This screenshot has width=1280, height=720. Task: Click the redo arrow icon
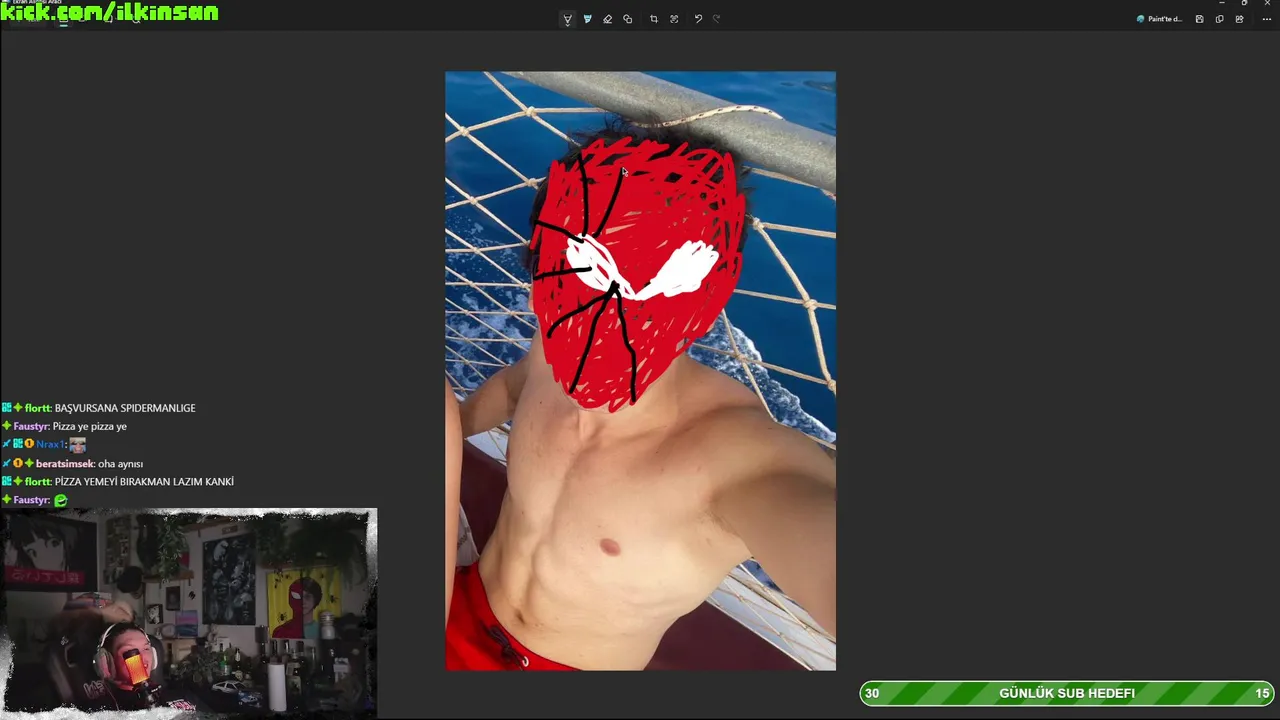717,19
